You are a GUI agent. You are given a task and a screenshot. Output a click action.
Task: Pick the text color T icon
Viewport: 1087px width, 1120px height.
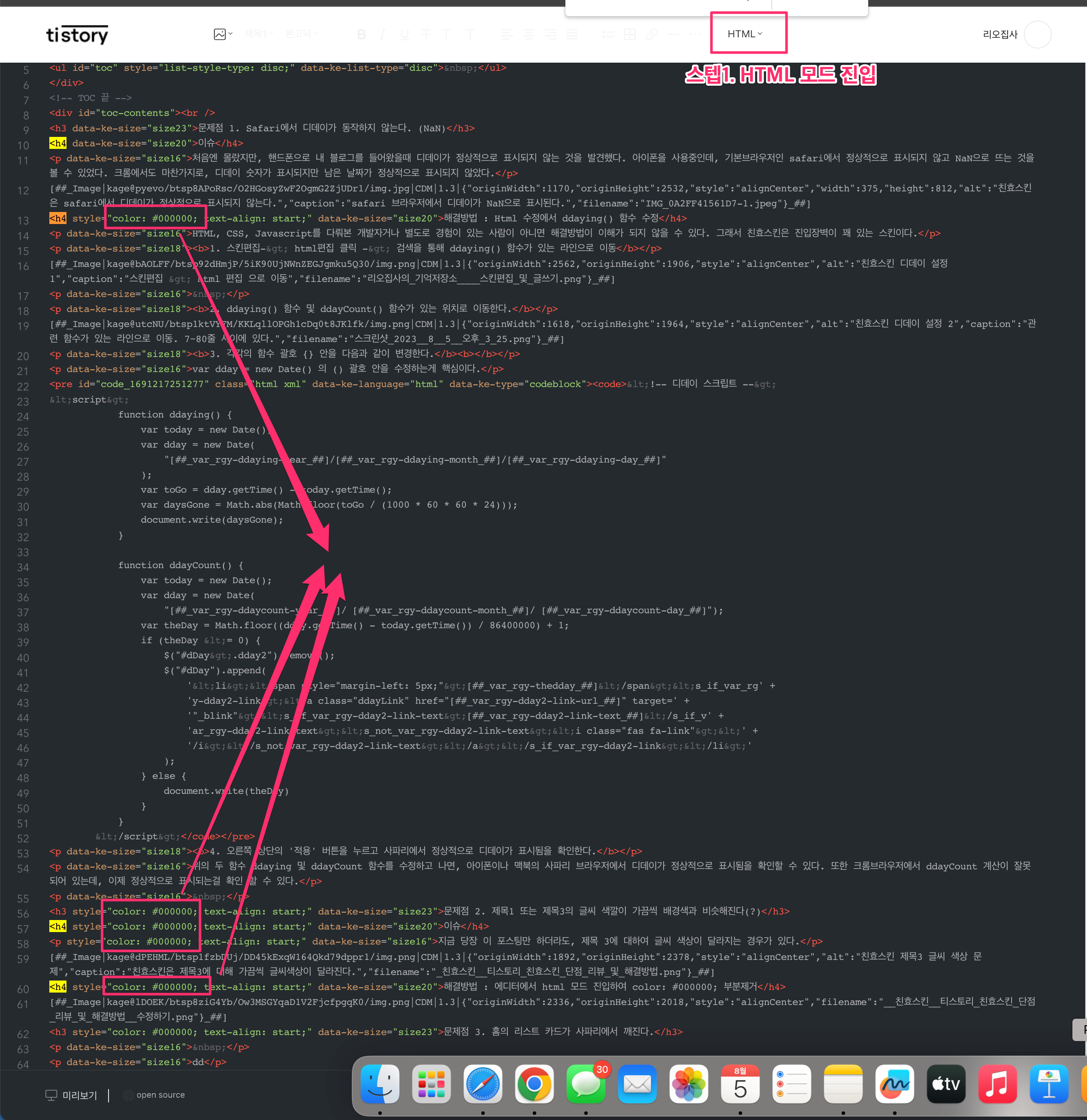[x=447, y=34]
